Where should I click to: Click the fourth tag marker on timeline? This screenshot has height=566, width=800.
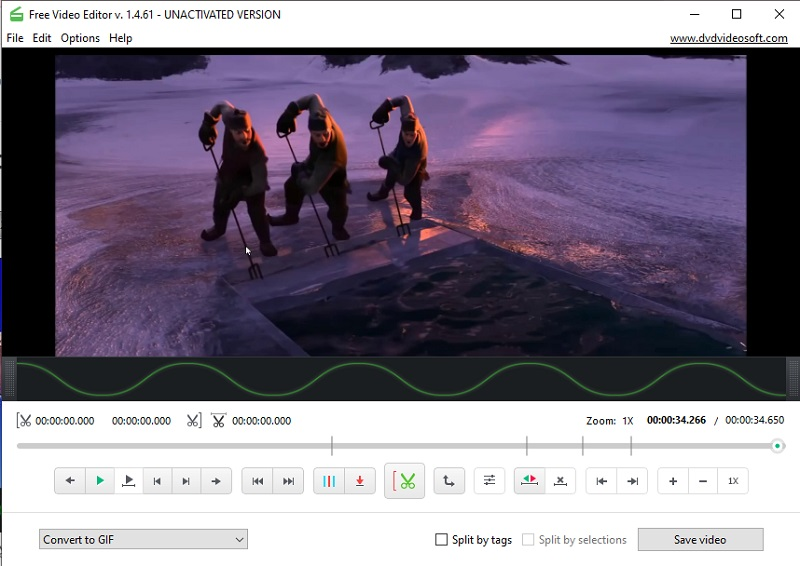pyautogui.click(x=631, y=446)
